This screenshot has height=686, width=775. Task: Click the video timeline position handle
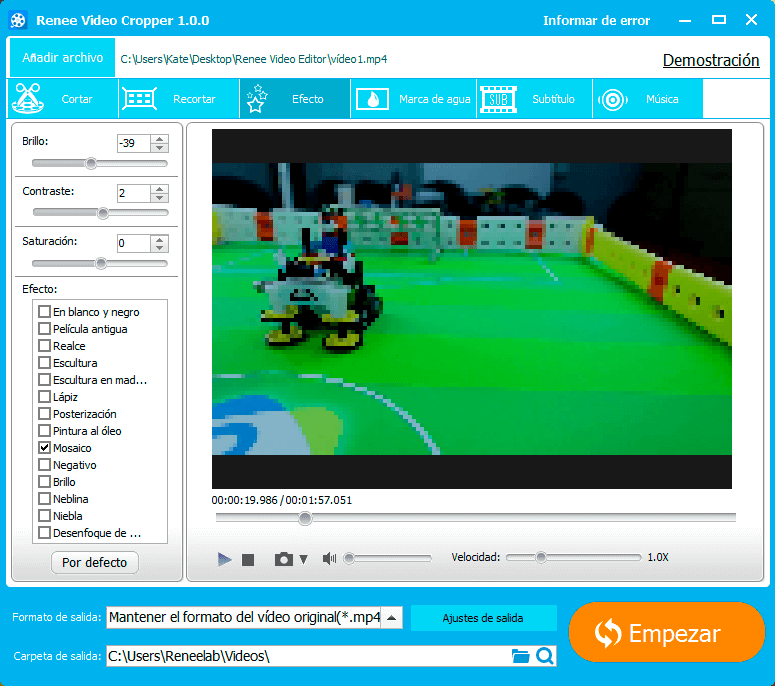point(305,518)
